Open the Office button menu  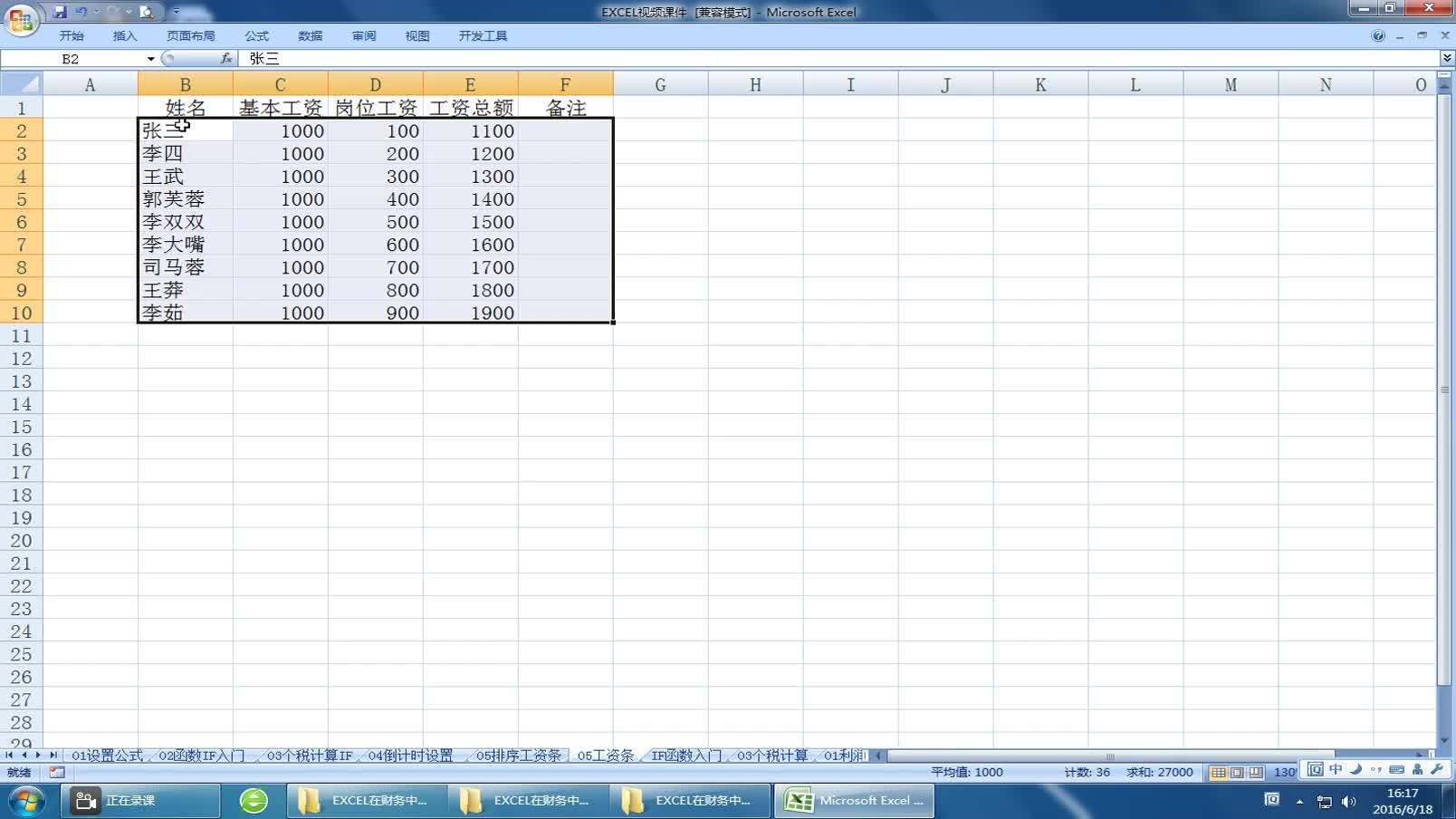[x=20, y=19]
